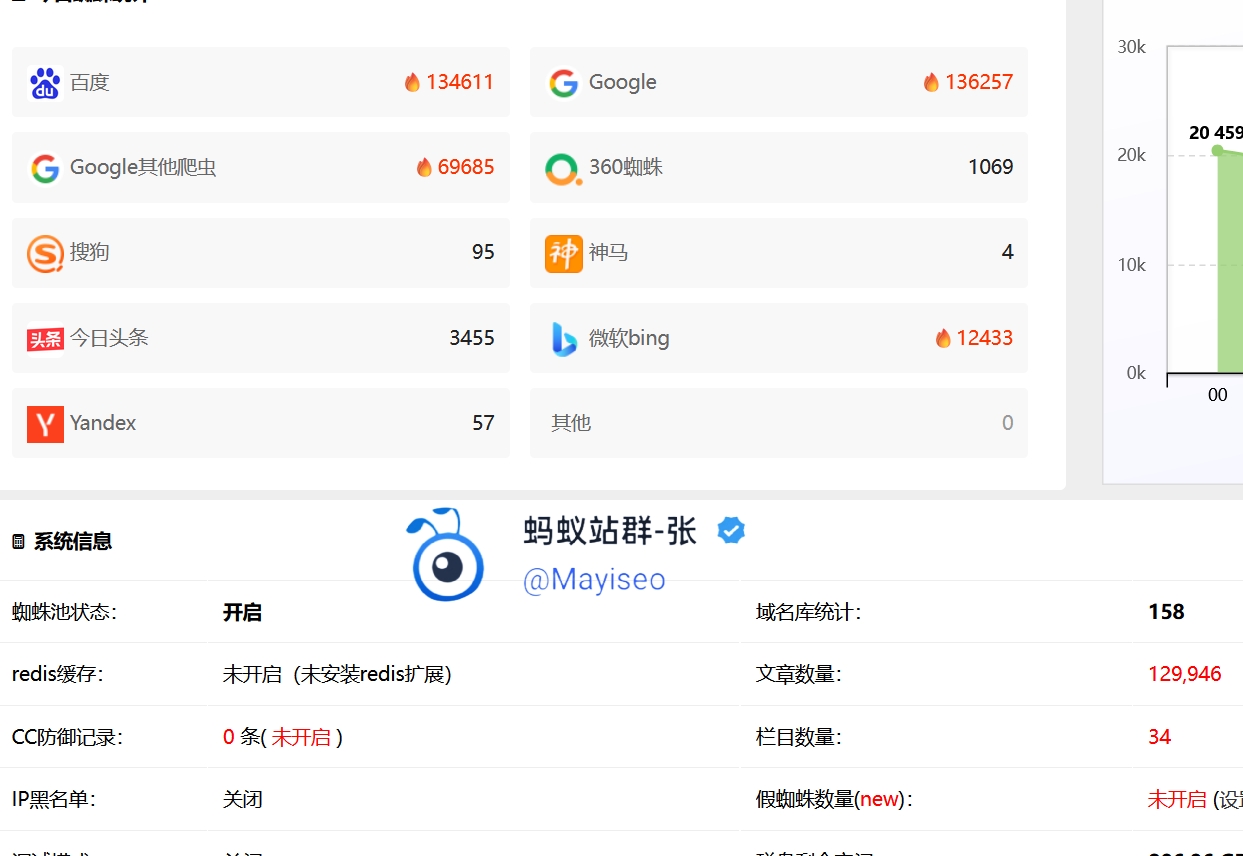Click the 微软bing count 12433
This screenshot has height=856, width=1243.
(985, 338)
